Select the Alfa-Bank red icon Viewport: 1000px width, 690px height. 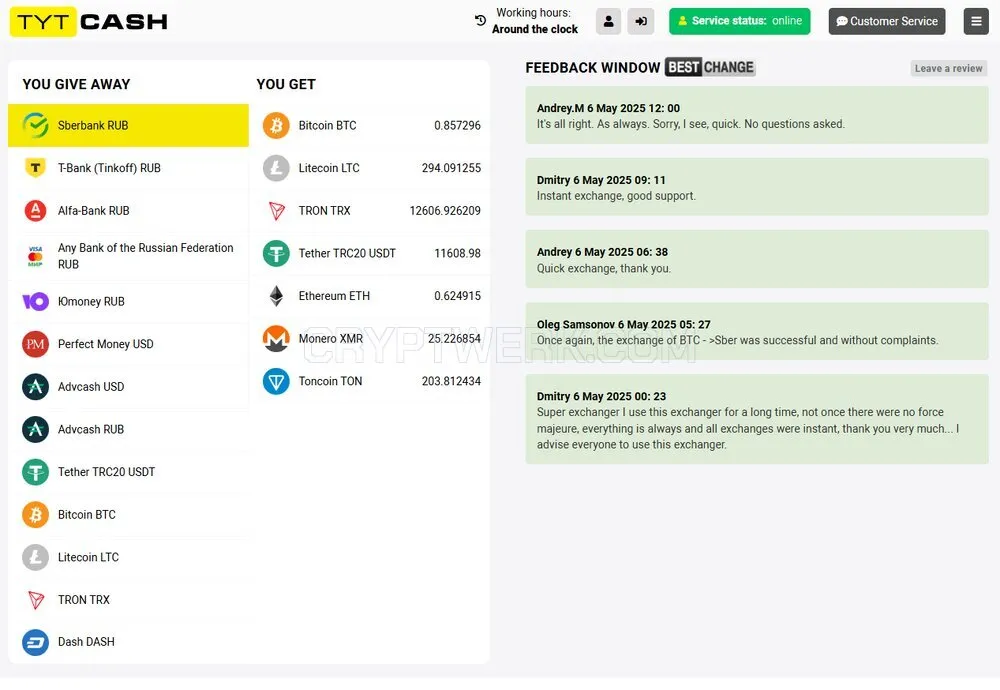(36, 210)
